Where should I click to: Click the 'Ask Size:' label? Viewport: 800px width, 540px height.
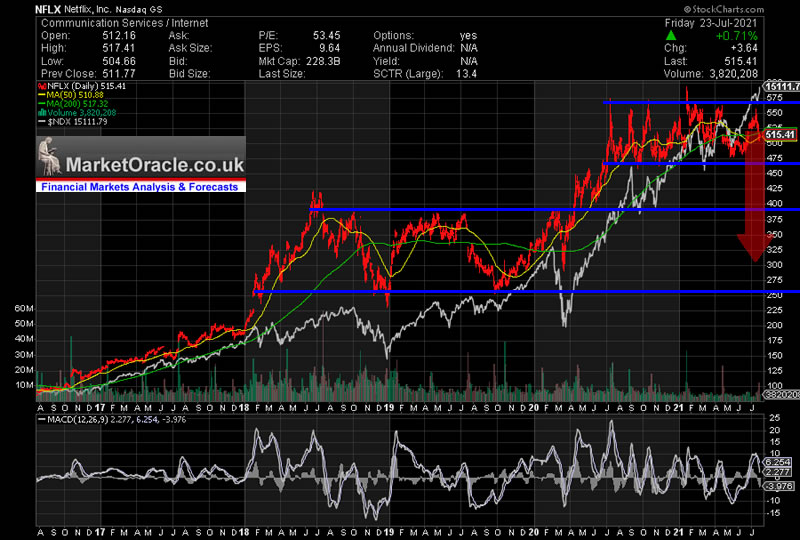pos(190,48)
